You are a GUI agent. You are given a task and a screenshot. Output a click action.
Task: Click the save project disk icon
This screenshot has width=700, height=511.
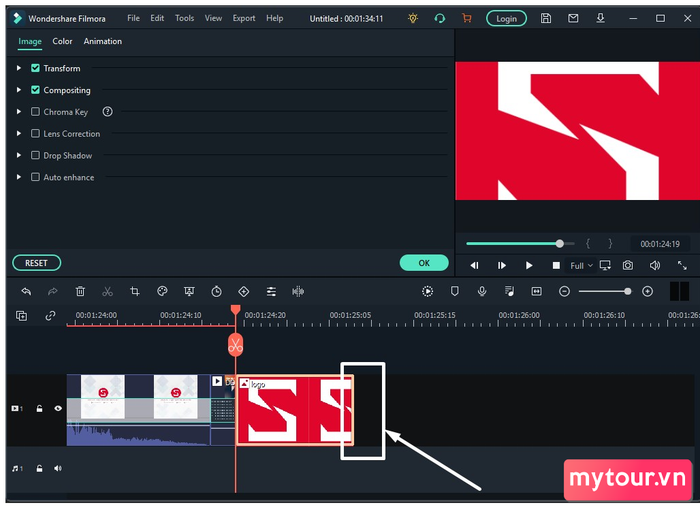point(546,18)
